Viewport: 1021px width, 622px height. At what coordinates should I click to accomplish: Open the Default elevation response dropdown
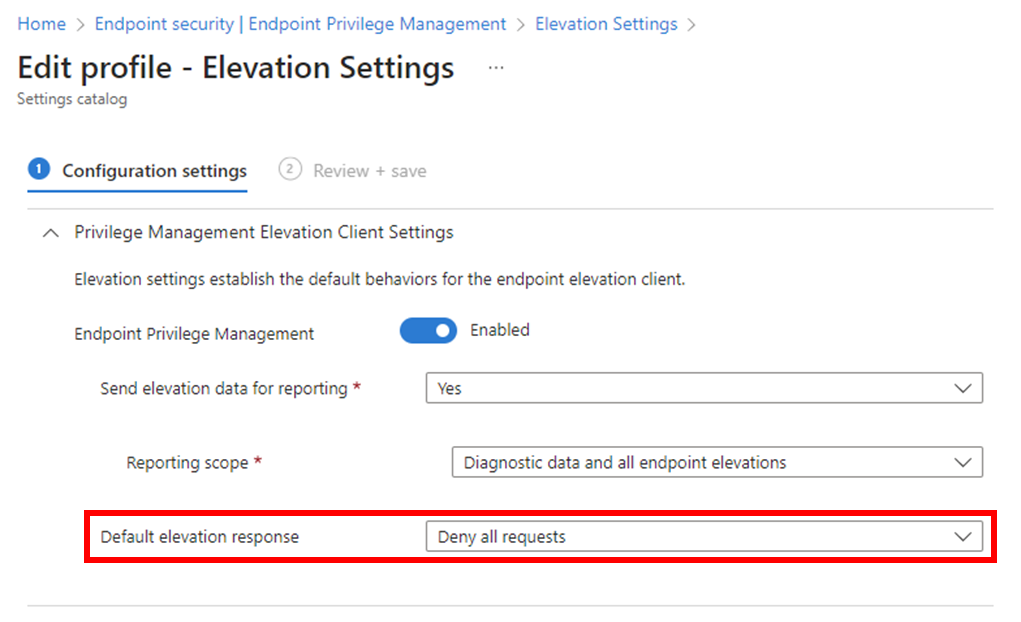(703, 536)
